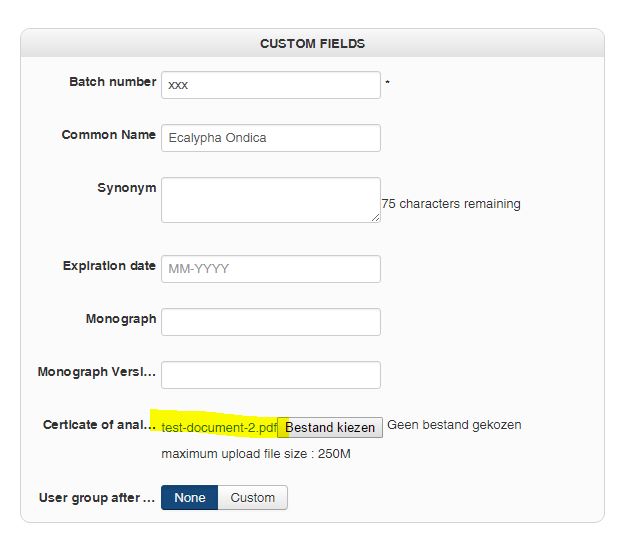Click the User group after label
This screenshot has width=629, height=554.
coord(97,497)
